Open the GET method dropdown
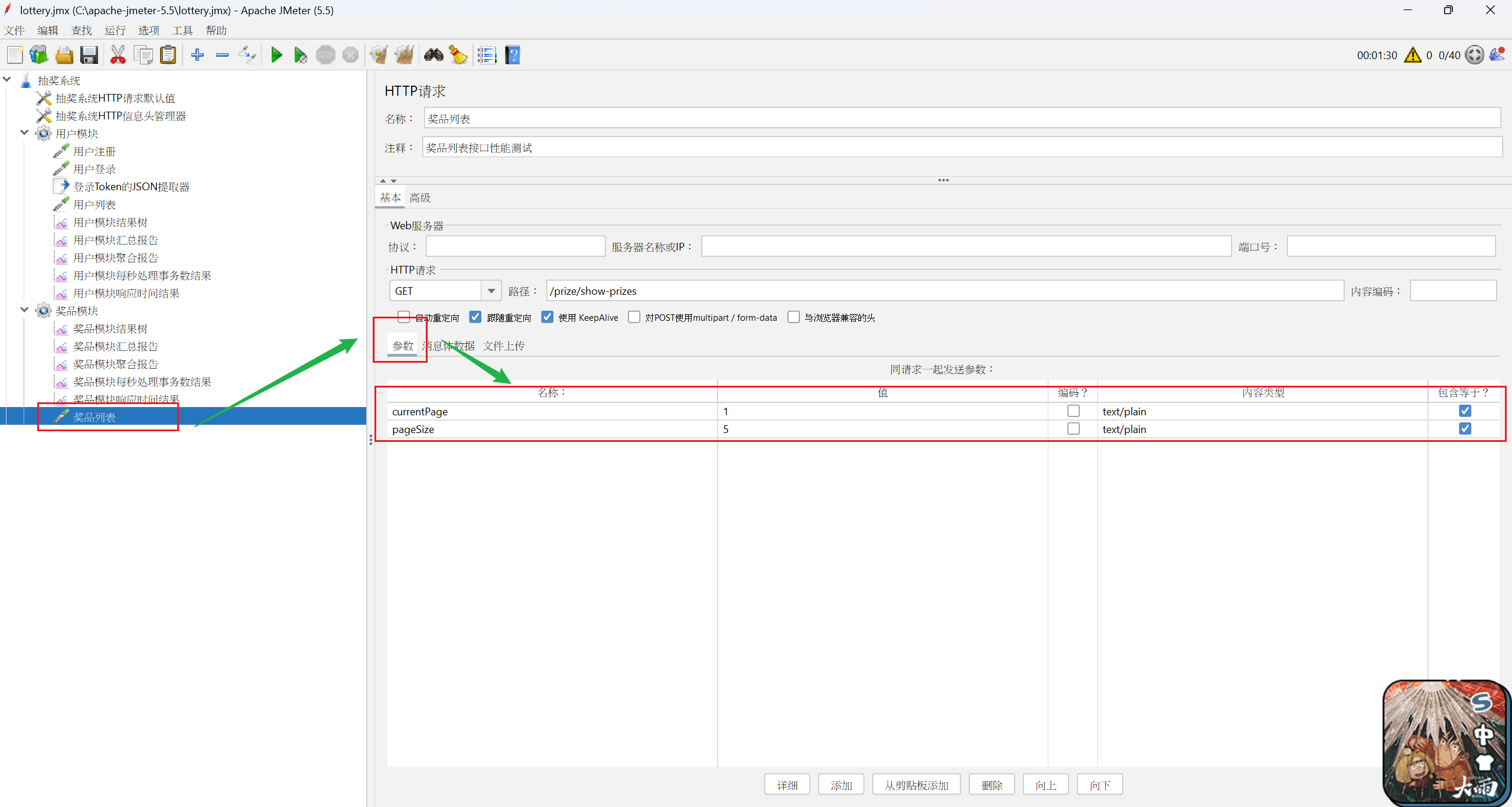Viewport: 1512px width, 807px height. [491, 291]
